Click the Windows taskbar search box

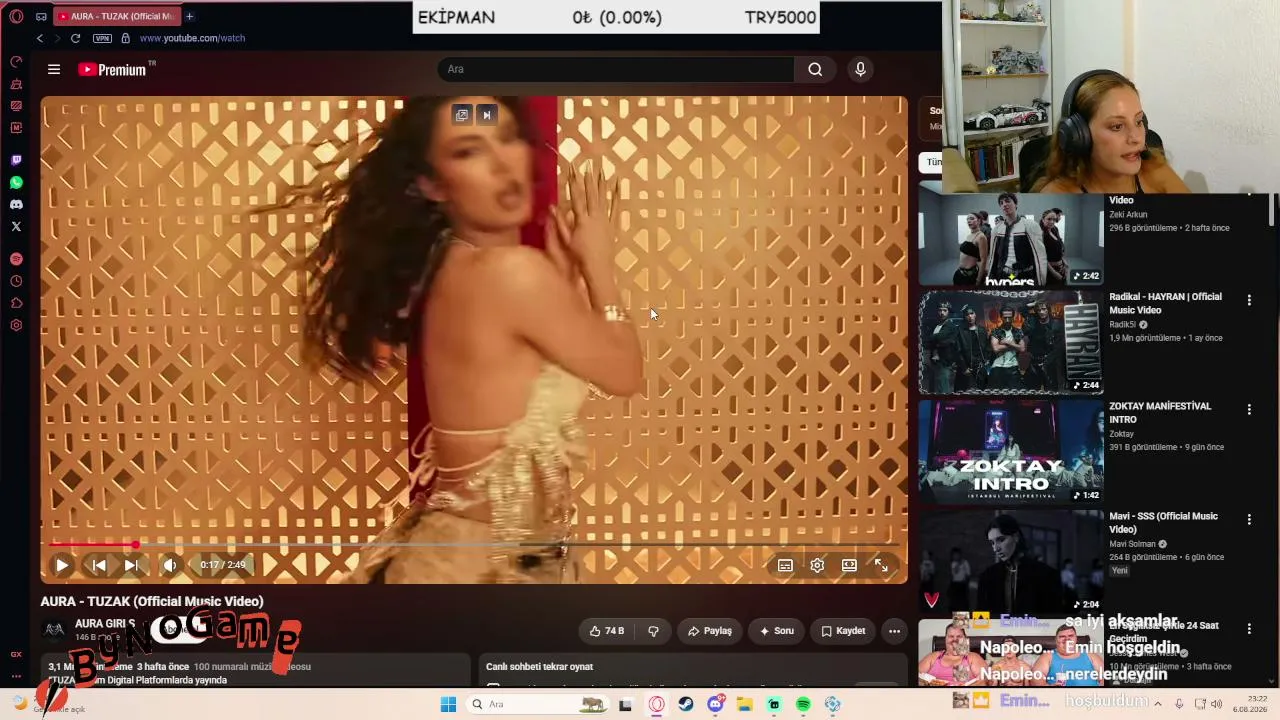tap(538, 704)
